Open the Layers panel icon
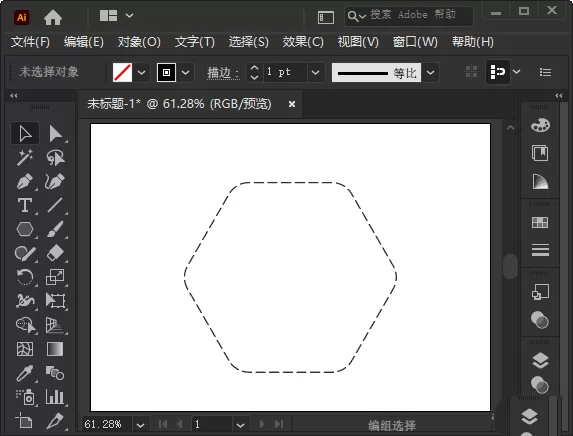Image resolution: width=573 pixels, height=436 pixels. [540, 361]
